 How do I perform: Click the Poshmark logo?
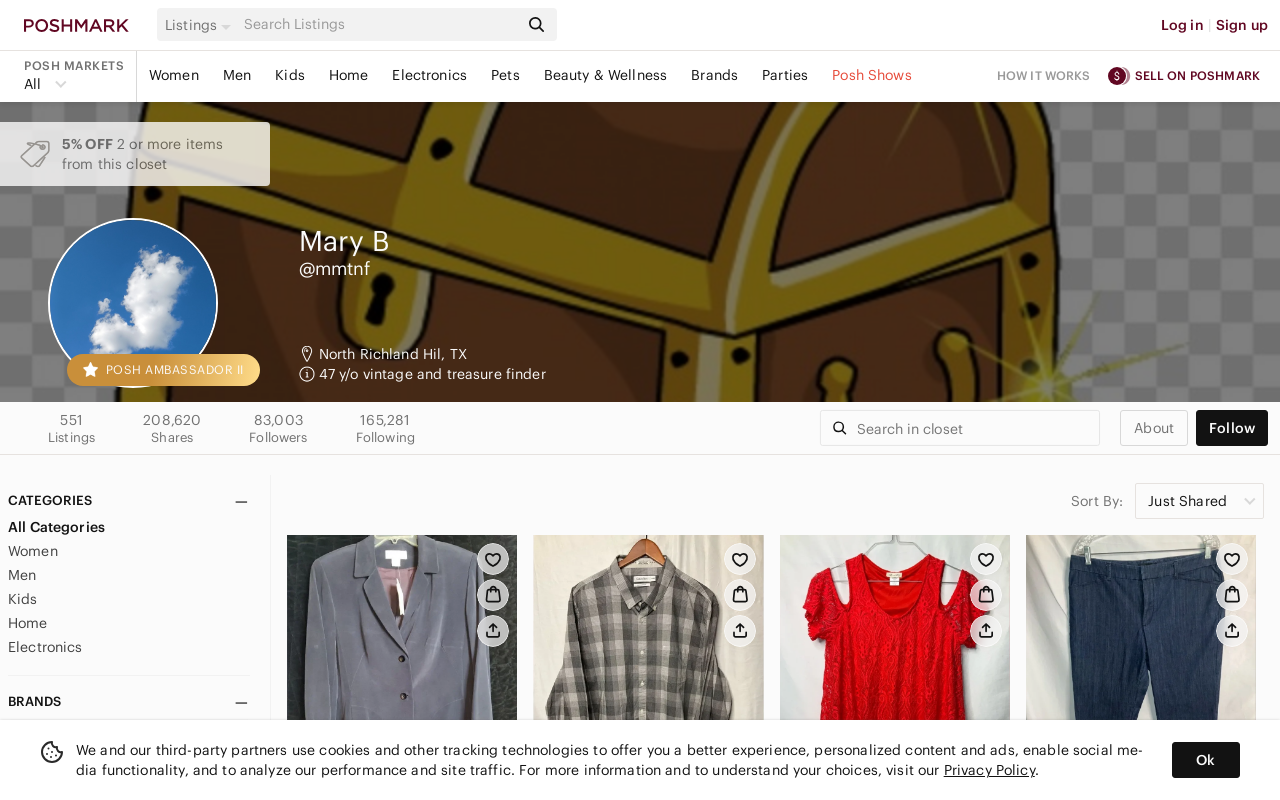[x=76, y=25]
